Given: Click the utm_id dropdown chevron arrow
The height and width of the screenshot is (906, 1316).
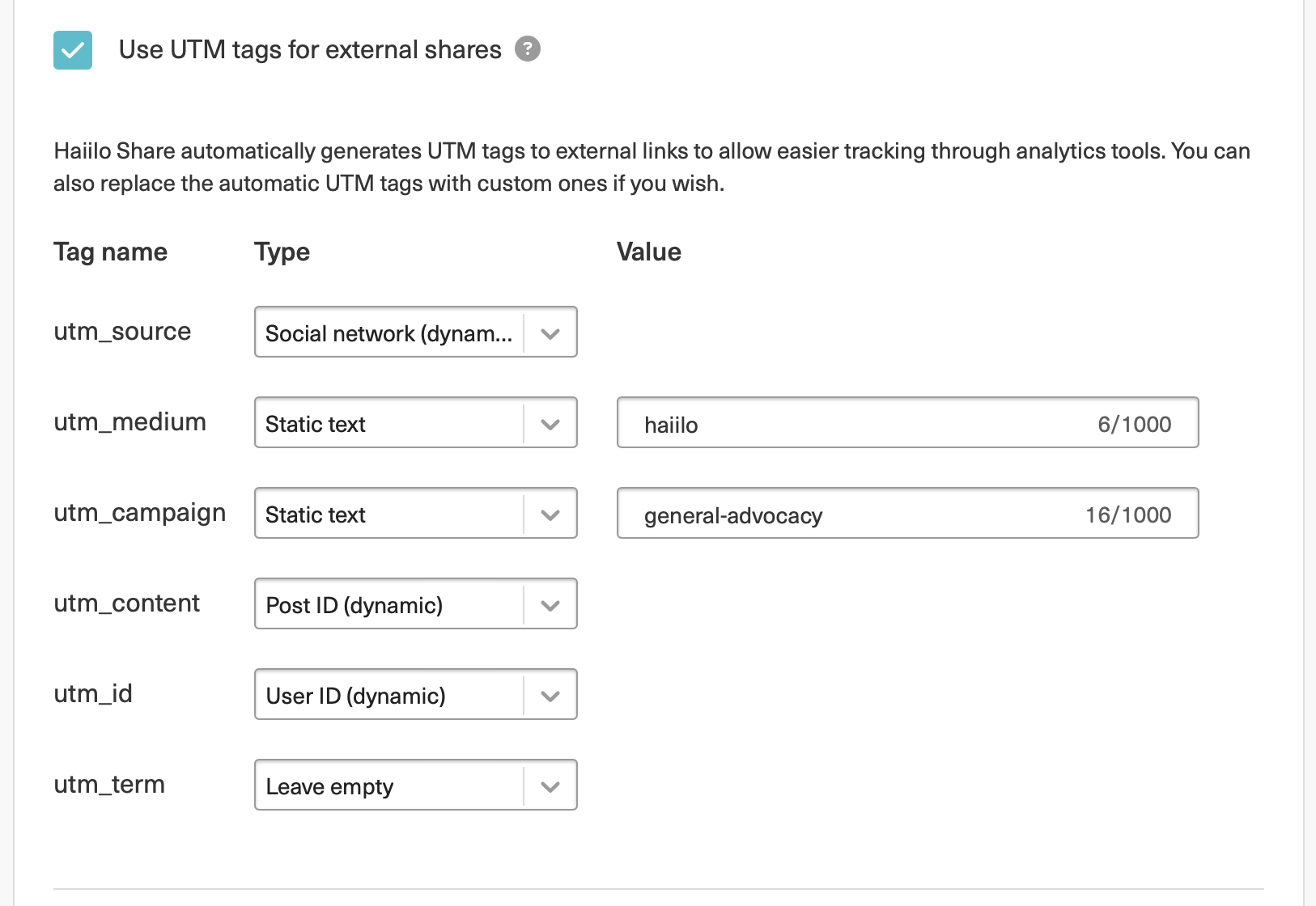Looking at the screenshot, I should [x=550, y=695].
